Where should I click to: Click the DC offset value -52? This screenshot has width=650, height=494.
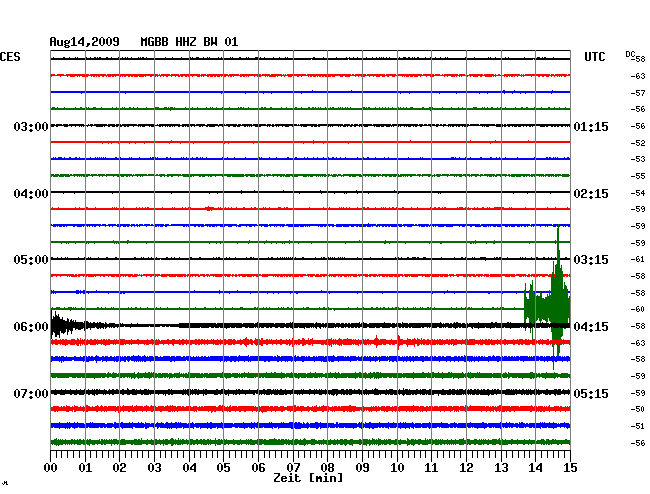638,143
